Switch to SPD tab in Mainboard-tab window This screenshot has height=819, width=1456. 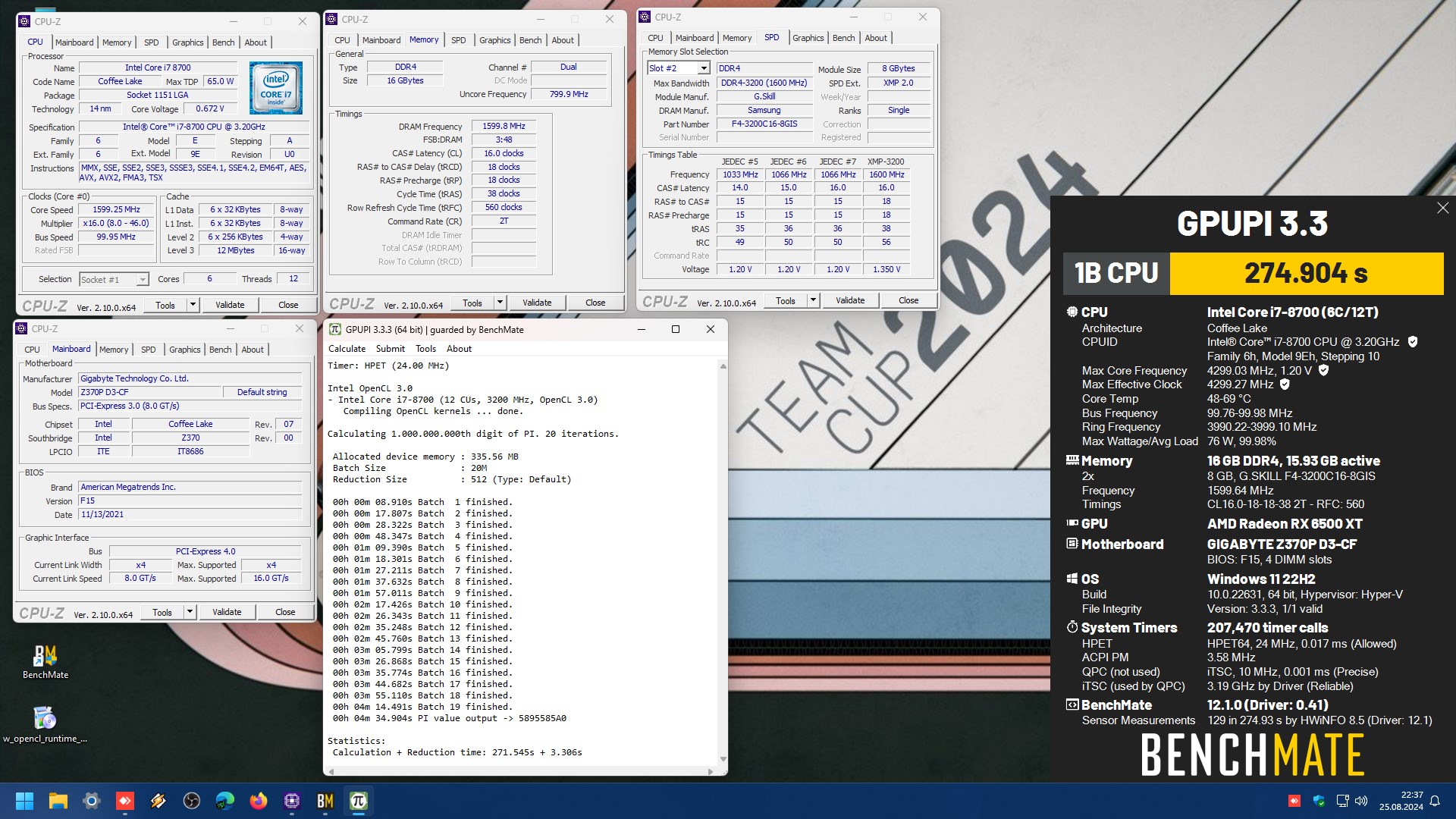(148, 350)
